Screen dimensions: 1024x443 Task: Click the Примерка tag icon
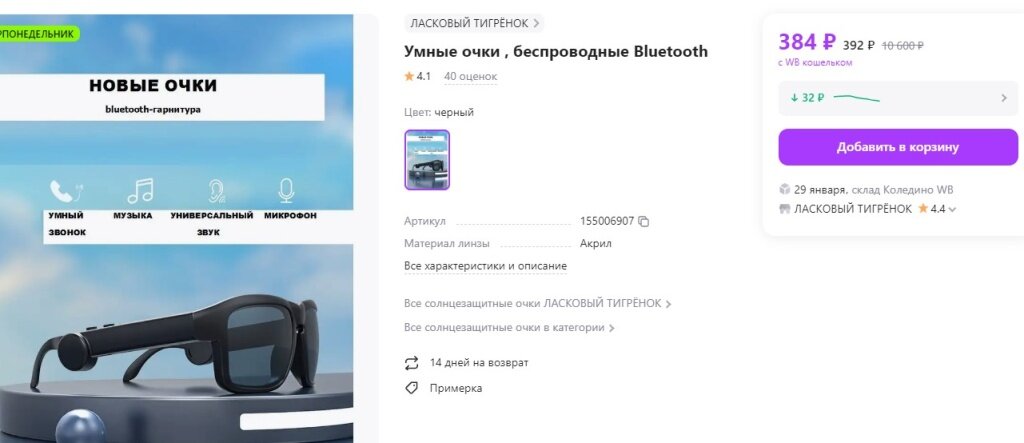pyautogui.click(x=411, y=388)
